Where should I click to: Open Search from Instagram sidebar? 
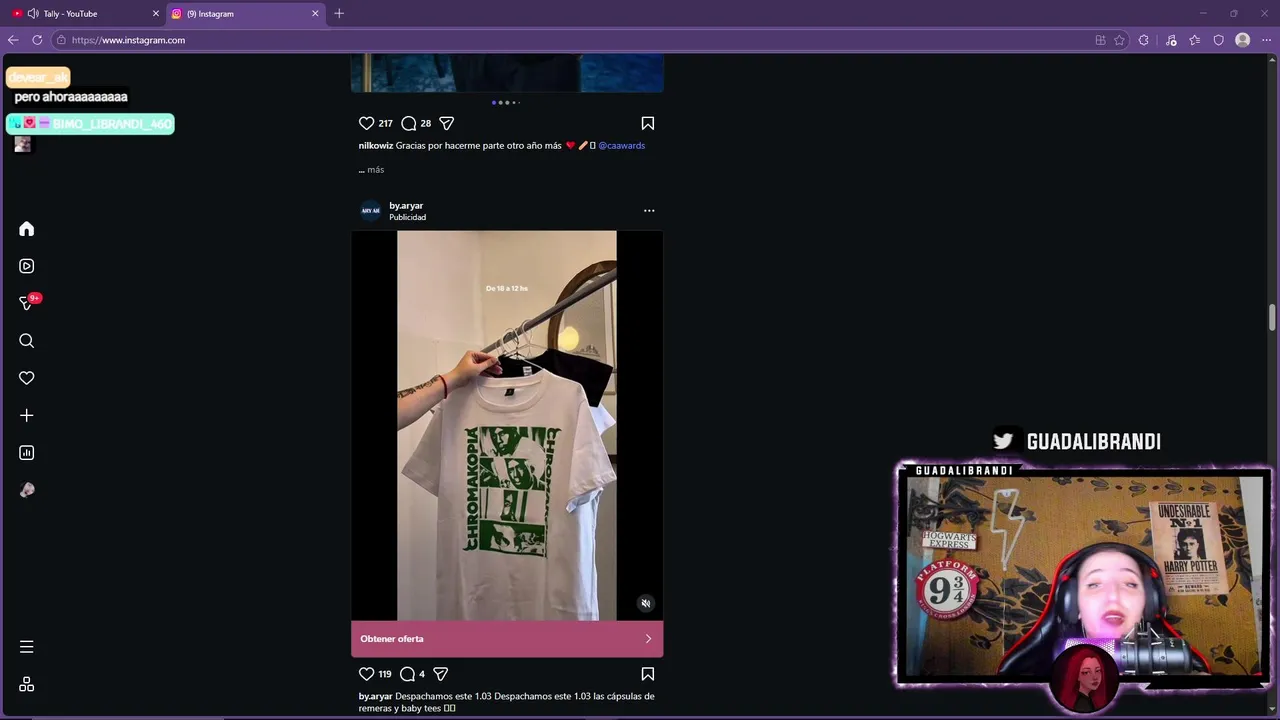pyautogui.click(x=27, y=341)
